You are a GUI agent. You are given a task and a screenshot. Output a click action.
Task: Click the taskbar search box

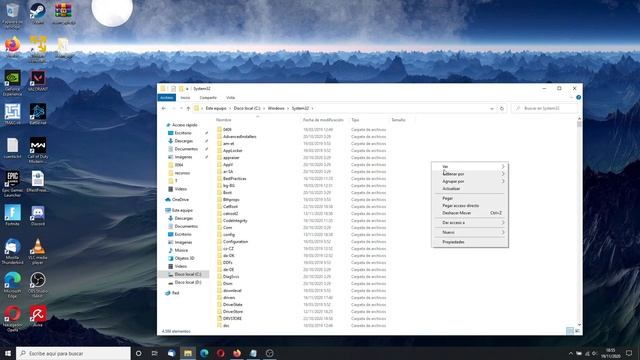coord(73,353)
